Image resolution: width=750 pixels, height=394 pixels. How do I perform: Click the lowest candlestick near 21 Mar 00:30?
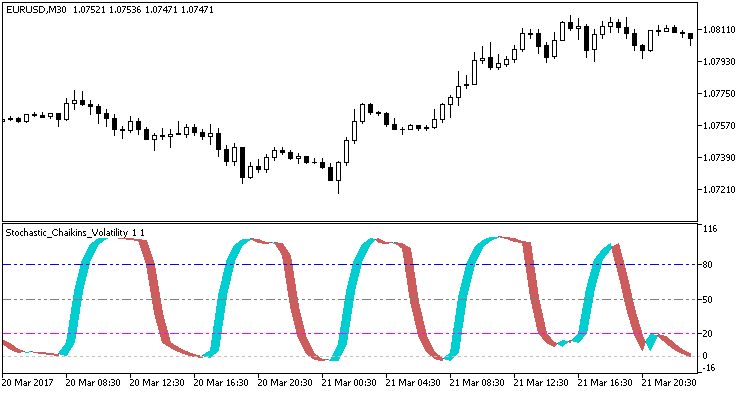[x=339, y=177]
